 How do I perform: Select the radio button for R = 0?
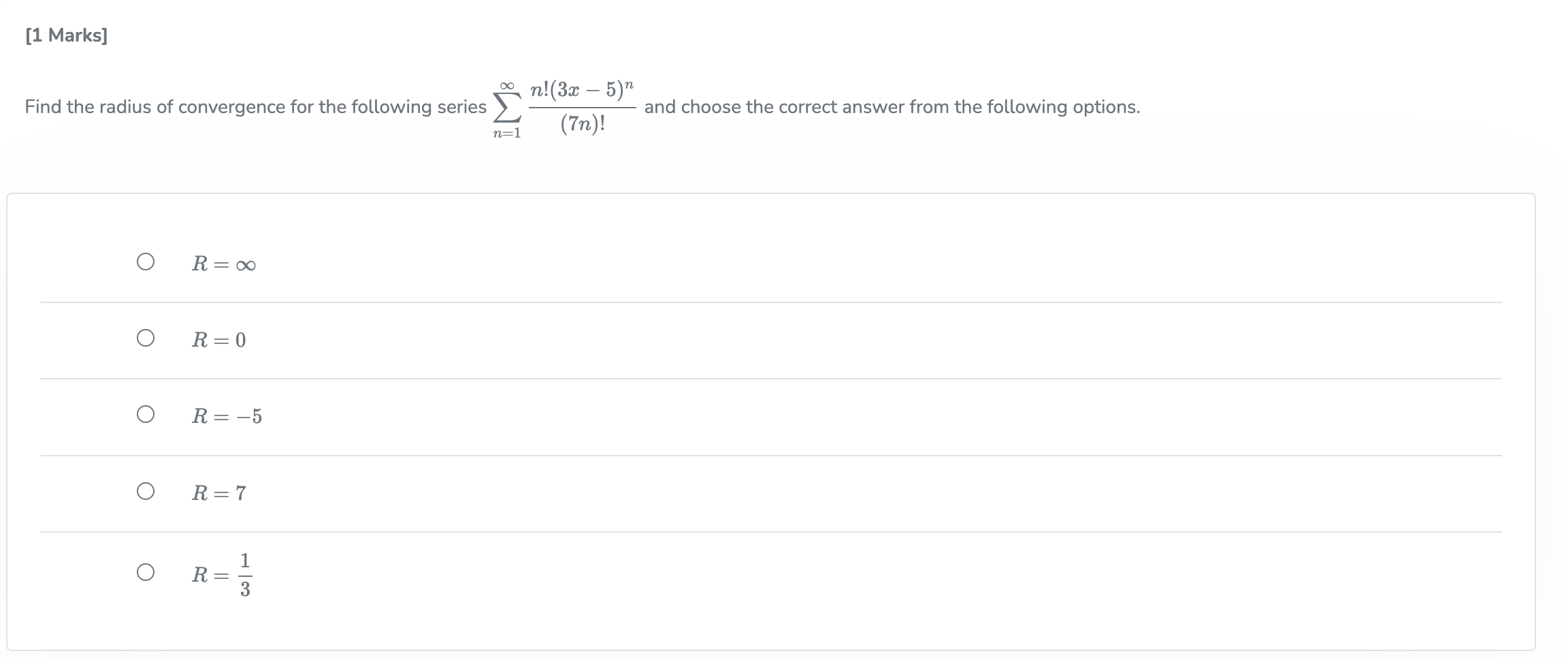coord(145,338)
